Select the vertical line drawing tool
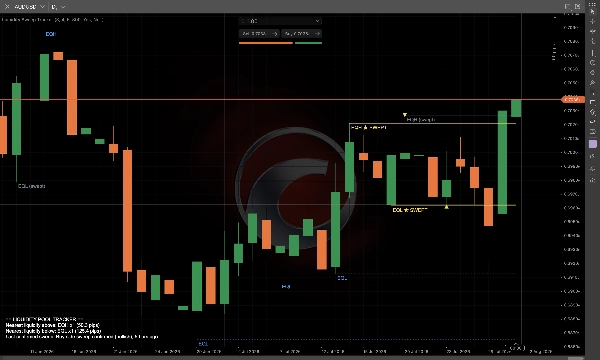600x360 pixels. coord(593,52)
